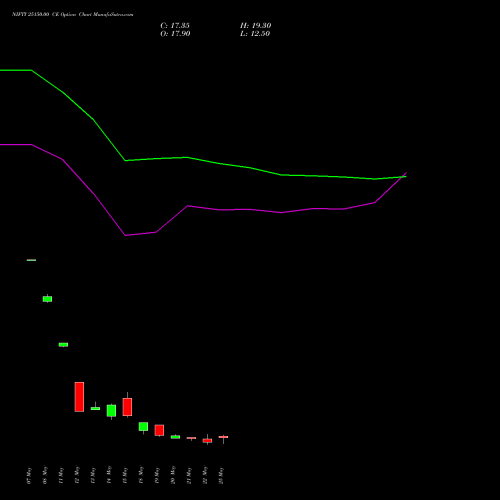500x500 pixels.
Task: Click the 11 May date label
Action: pos(61,476)
